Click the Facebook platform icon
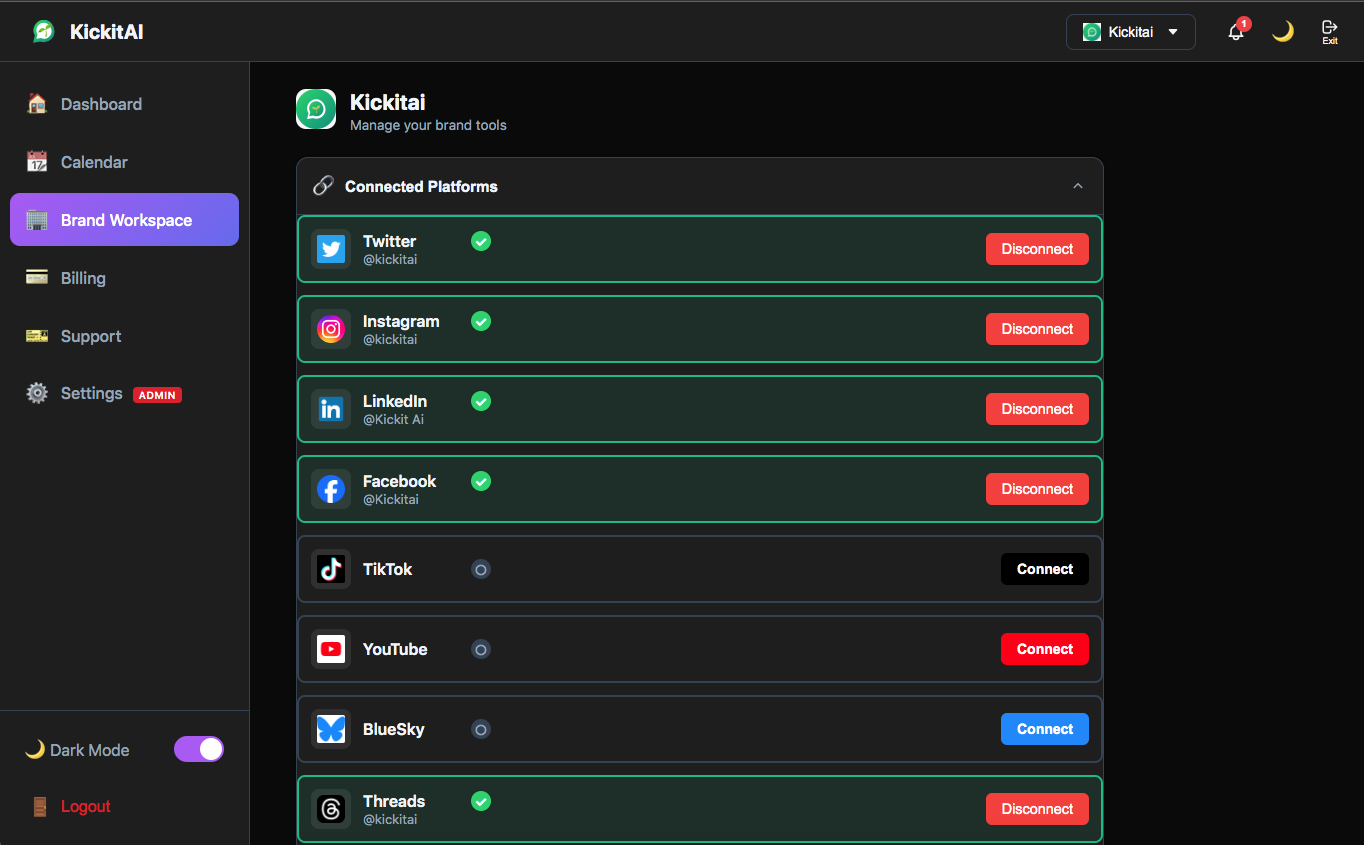Image resolution: width=1364 pixels, height=845 pixels. 330,489
